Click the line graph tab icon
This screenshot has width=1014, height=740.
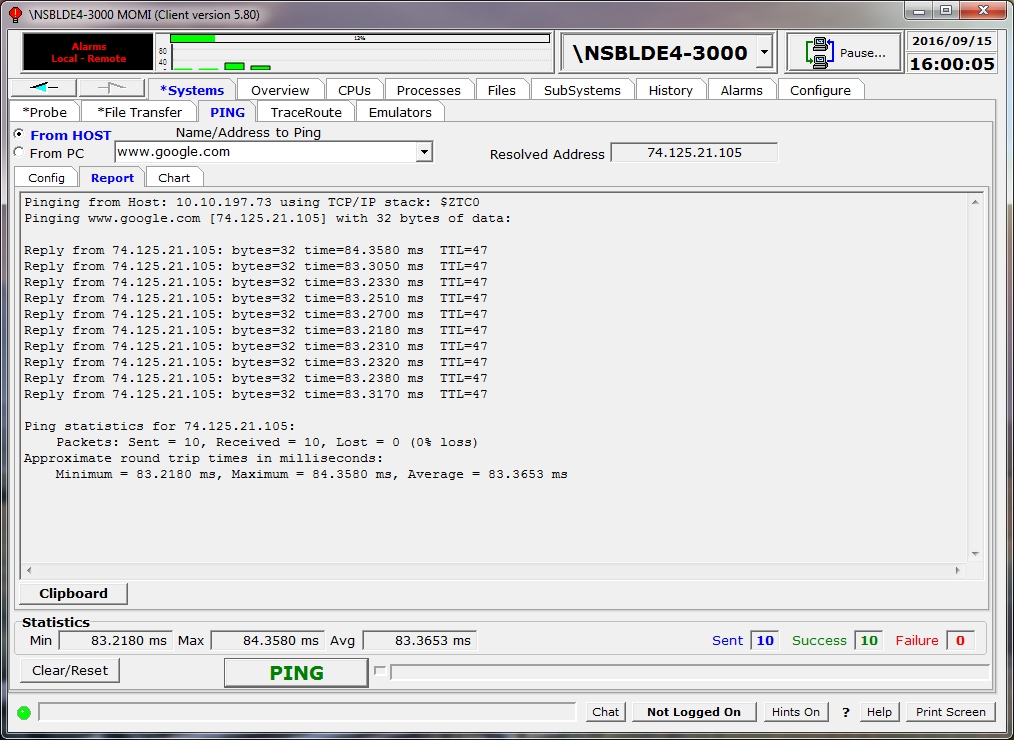(111, 89)
